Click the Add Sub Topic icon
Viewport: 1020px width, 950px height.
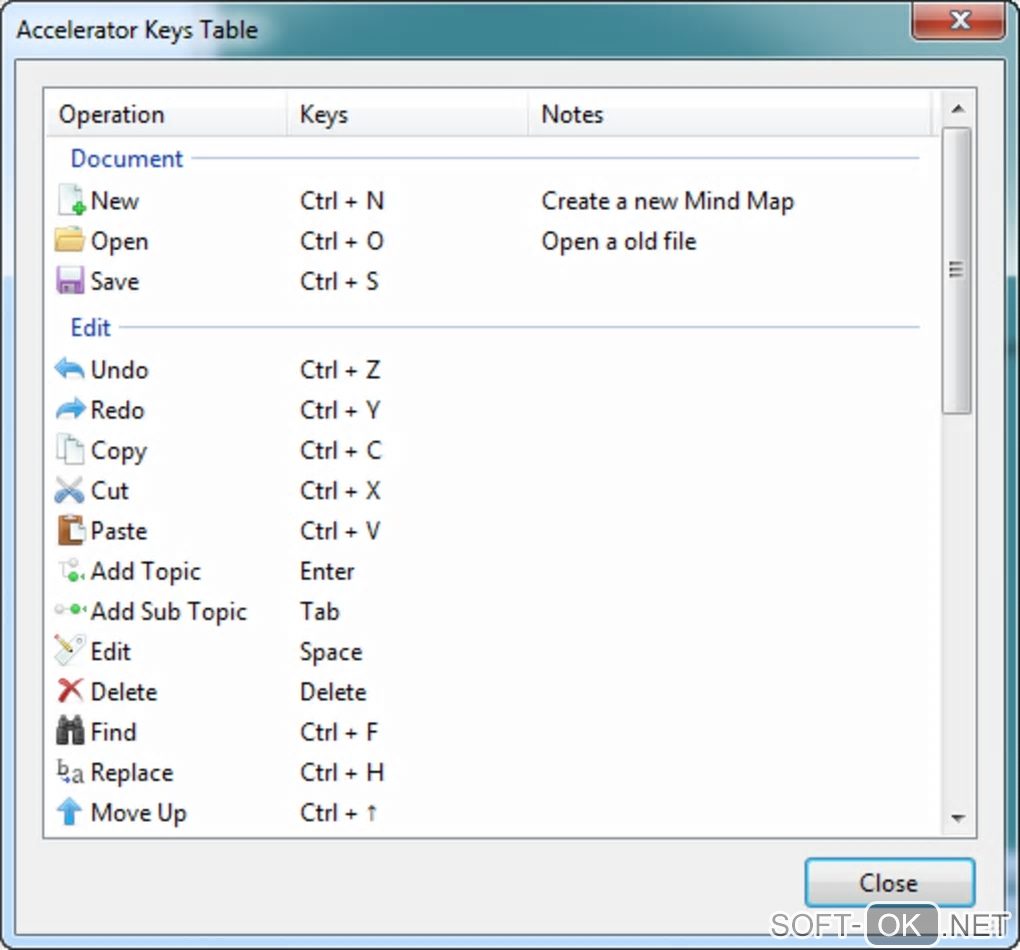tap(70, 612)
